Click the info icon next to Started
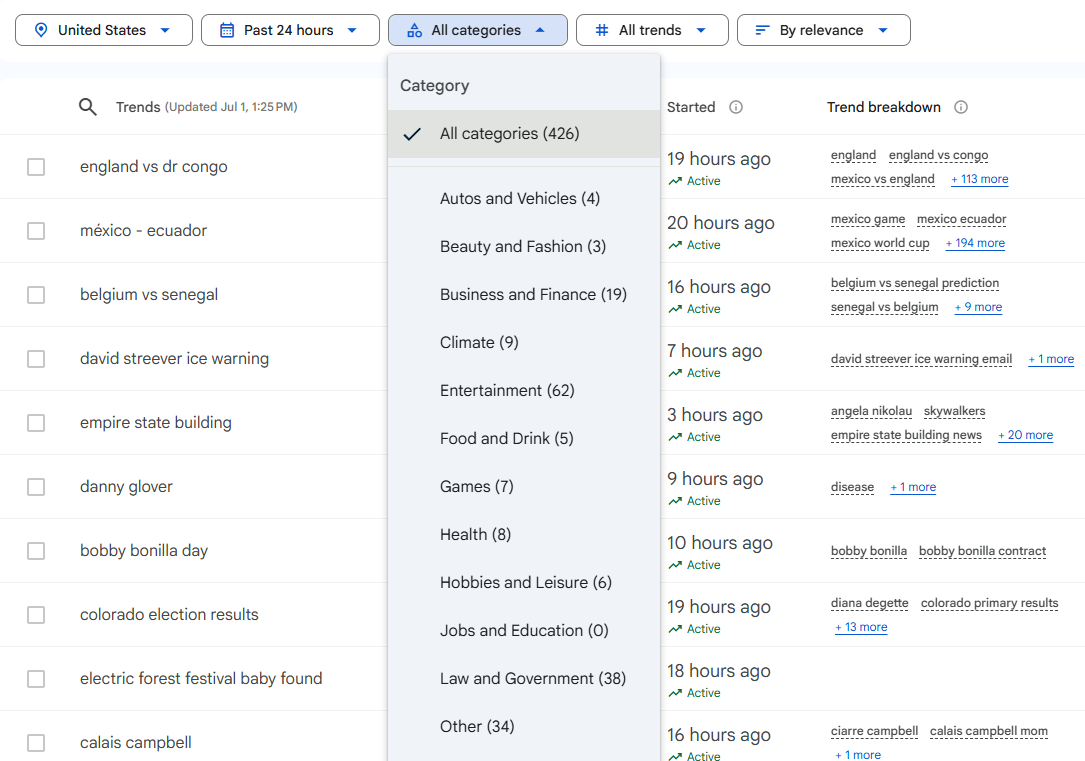The height and width of the screenshot is (761, 1085). [x=736, y=107]
